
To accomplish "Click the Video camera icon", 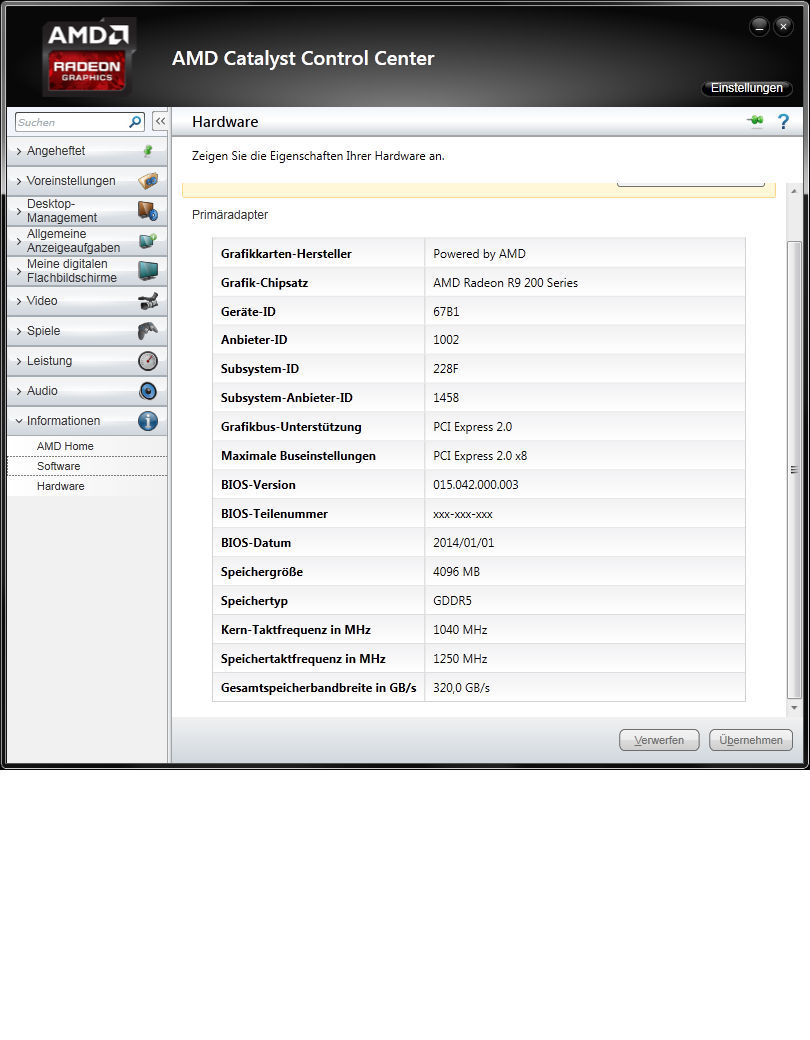I will tap(148, 301).
